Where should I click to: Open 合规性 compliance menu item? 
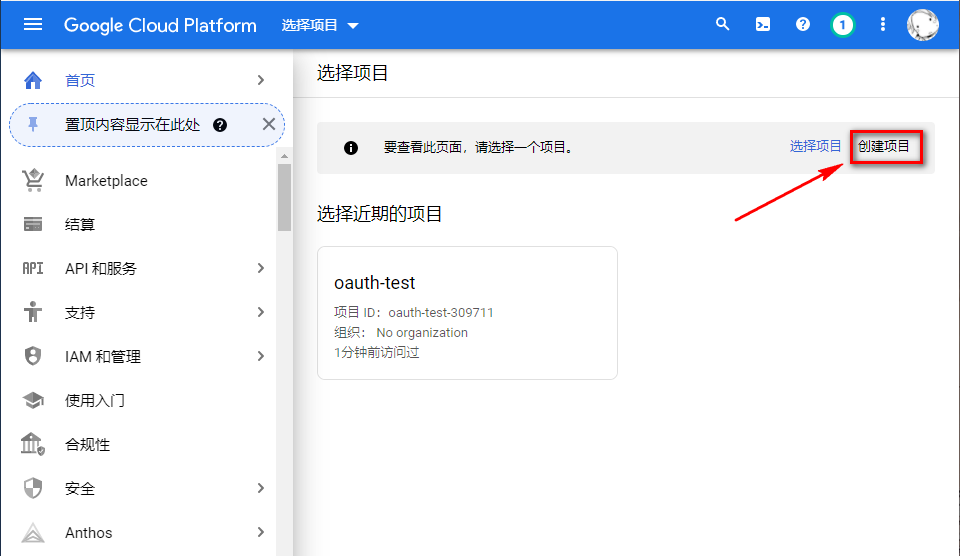pyautogui.click(x=88, y=445)
